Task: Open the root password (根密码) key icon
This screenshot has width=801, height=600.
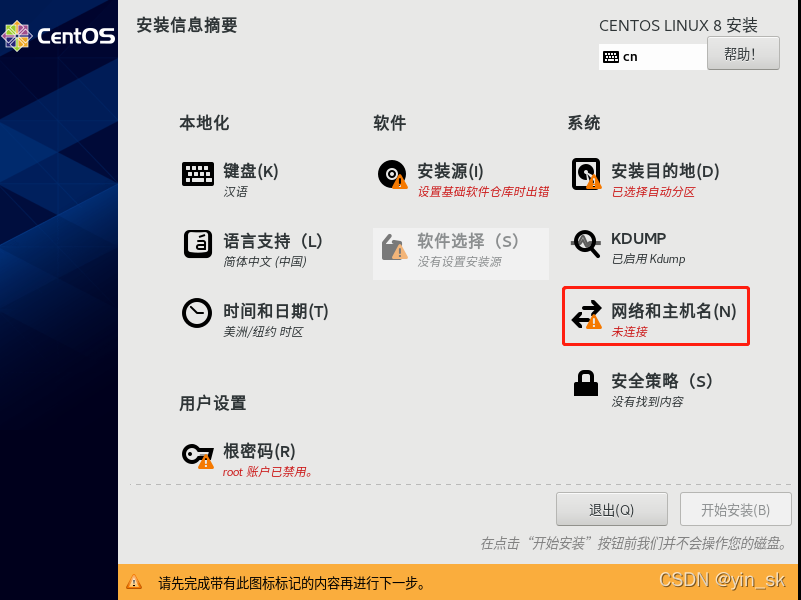Action: point(198,455)
